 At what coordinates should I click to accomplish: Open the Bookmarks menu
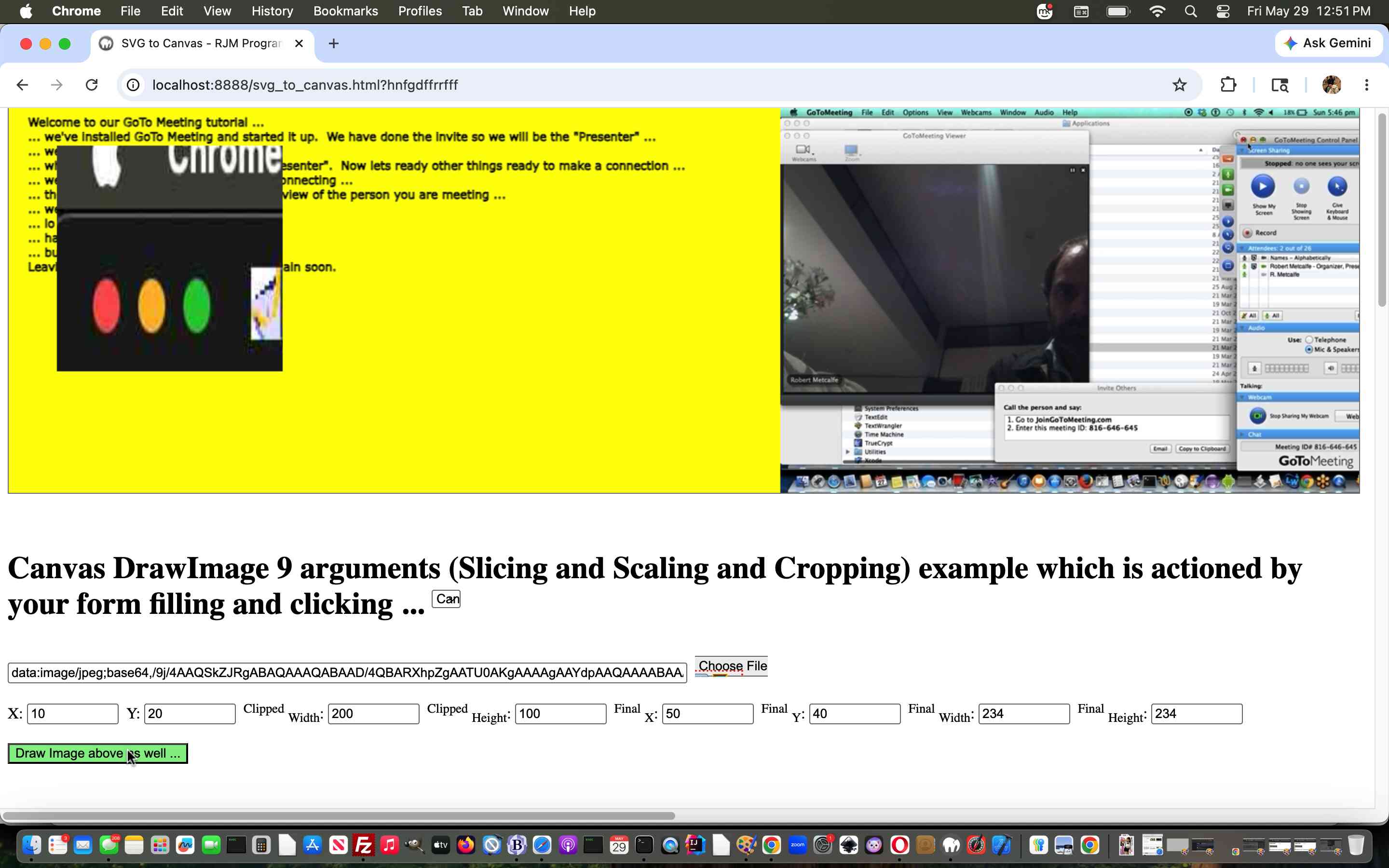(345, 11)
